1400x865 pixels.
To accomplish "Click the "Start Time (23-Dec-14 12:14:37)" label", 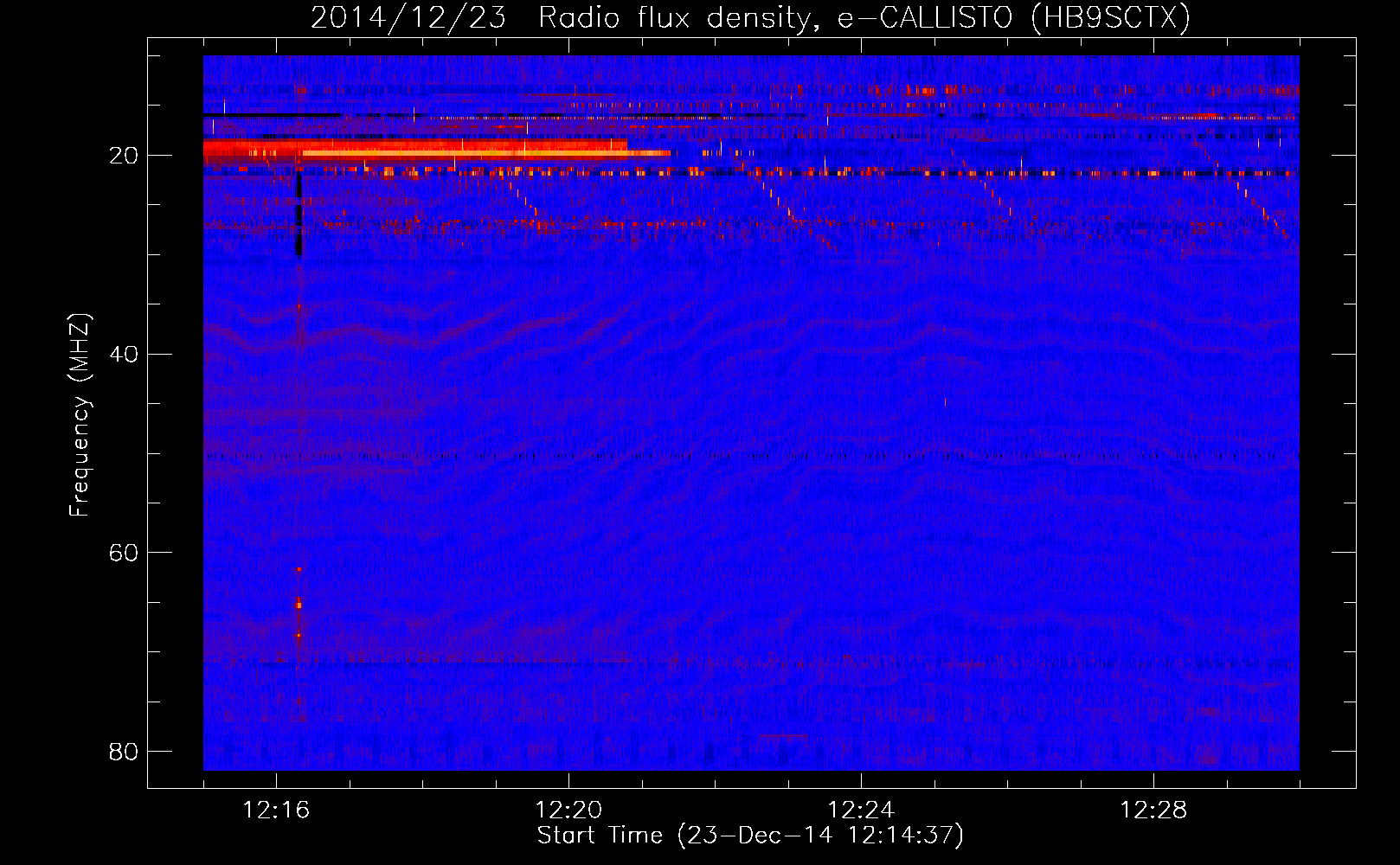I will (750, 836).
